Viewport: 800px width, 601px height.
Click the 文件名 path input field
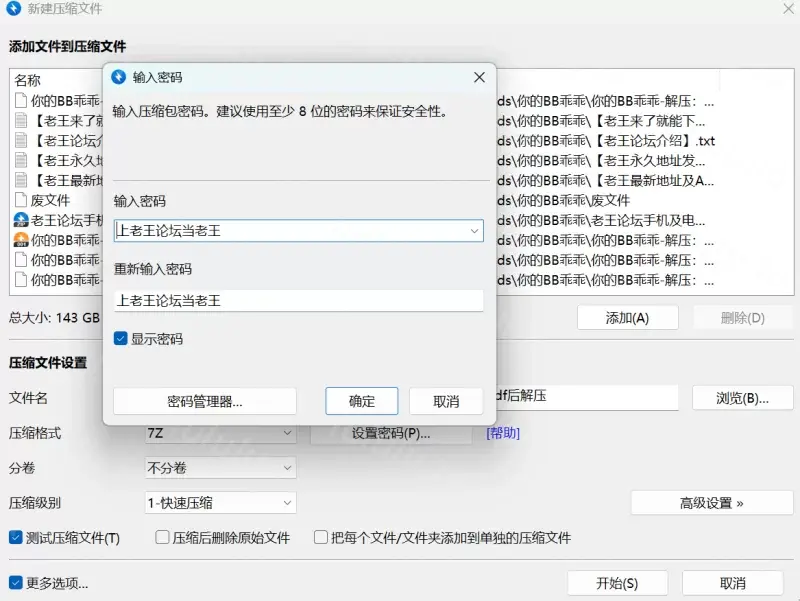click(587, 396)
